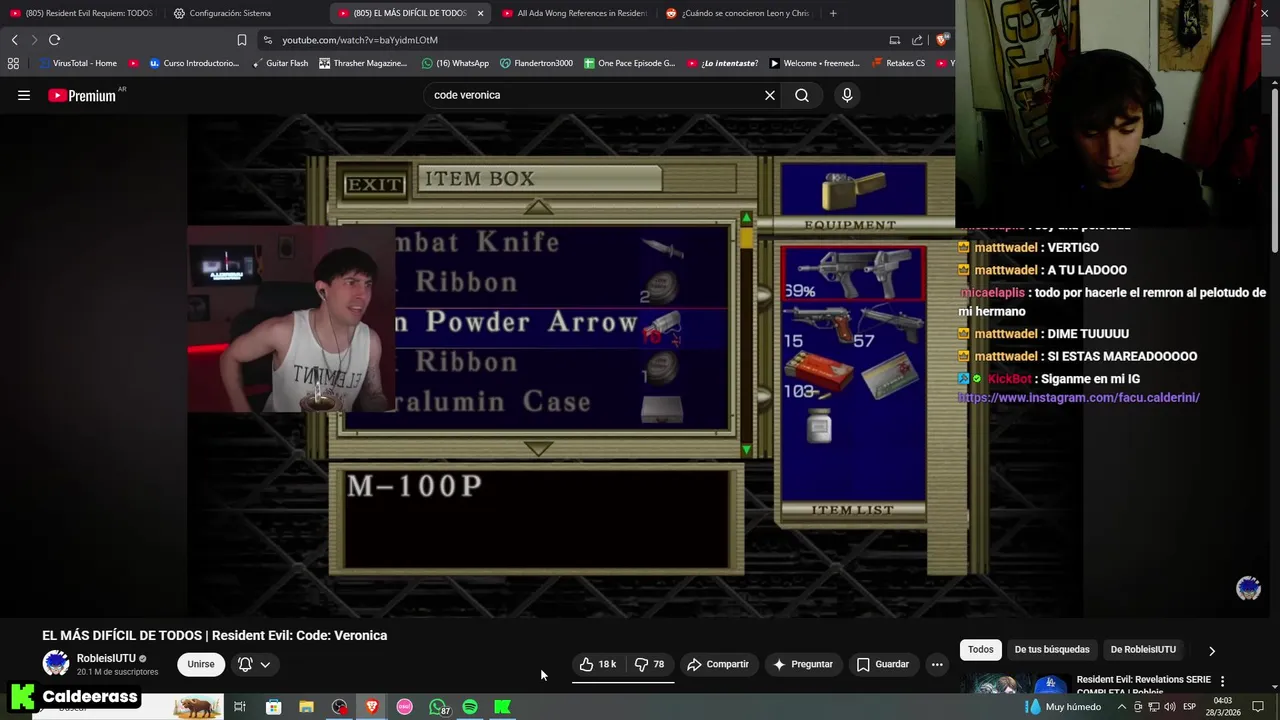Select the Todos filter chip
Screen dimensions: 1280x720
click(981, 649)
